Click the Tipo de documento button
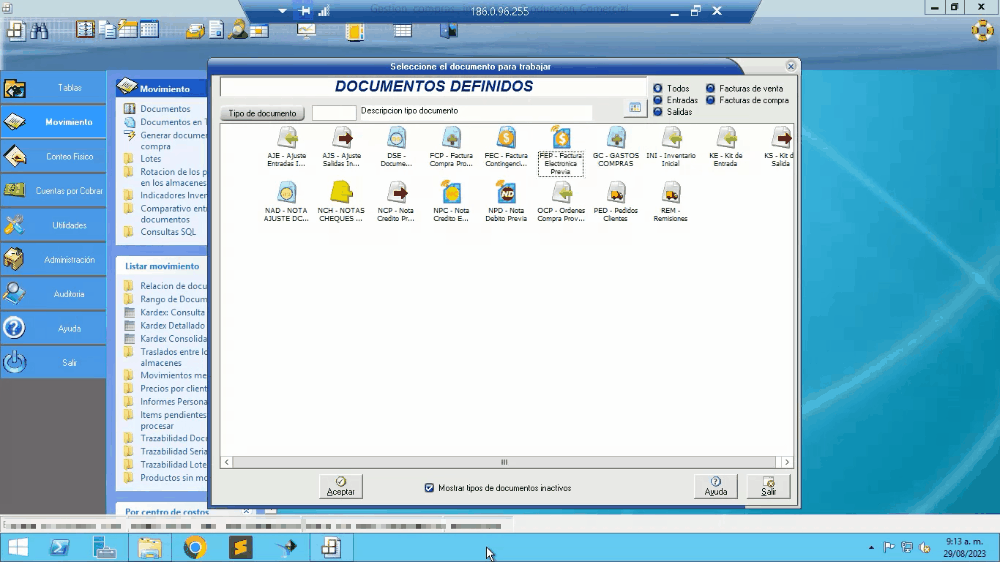This screenshot has height=562, width=1000. tap(262, 114)
